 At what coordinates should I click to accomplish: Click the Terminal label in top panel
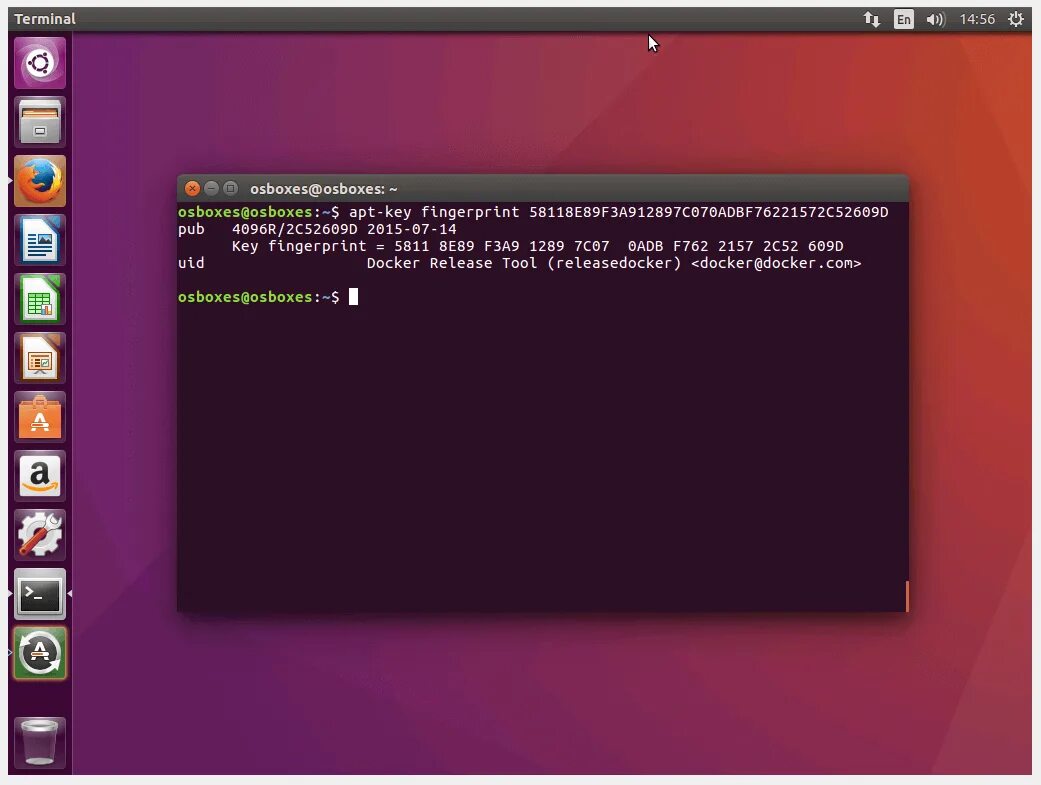coord(45,19)
